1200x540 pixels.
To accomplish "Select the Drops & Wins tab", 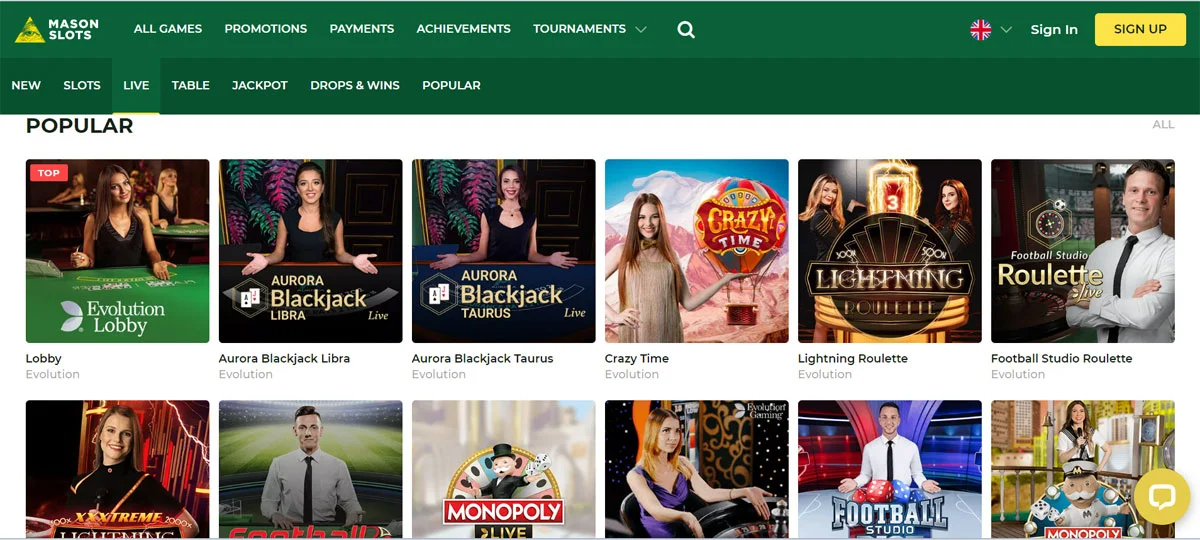I will coord(355,85).
